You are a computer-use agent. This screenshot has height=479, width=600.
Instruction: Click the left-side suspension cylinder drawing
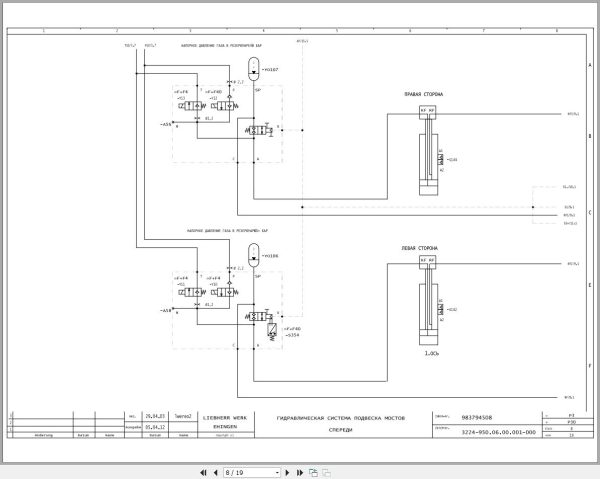(429, 300)
